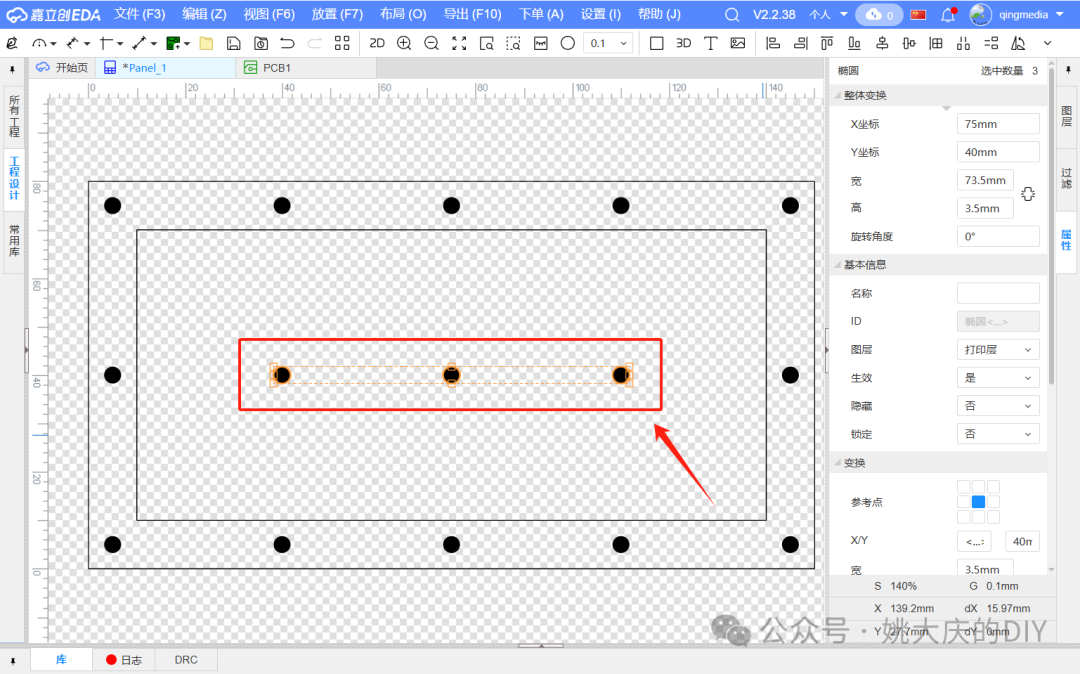Image resolution: width=1080 pixels, height=674 pixels.
Task: Open the 编辑 (Z) menu
Action: (x=205, y=14)
